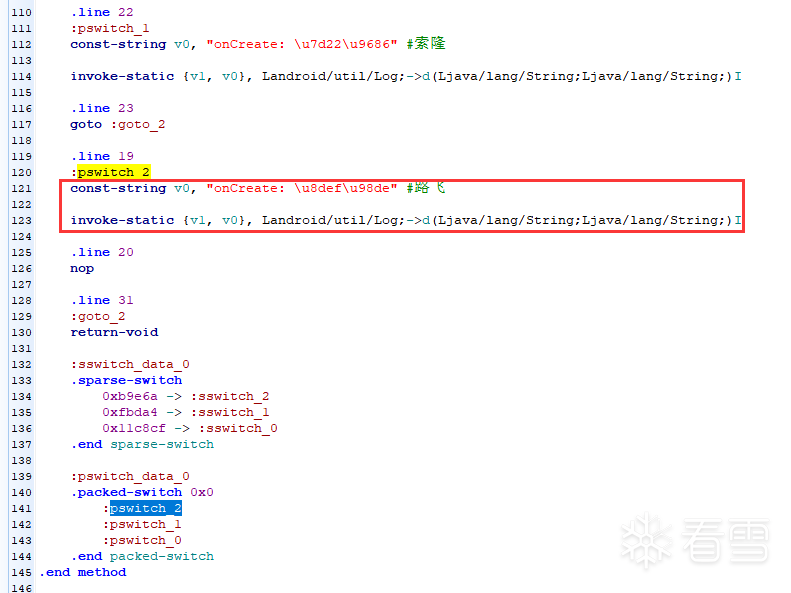Image resolution: width=791 pixels, height=593 pixels.
Task: Click the return-void instruction
Action: pos(114,332)
